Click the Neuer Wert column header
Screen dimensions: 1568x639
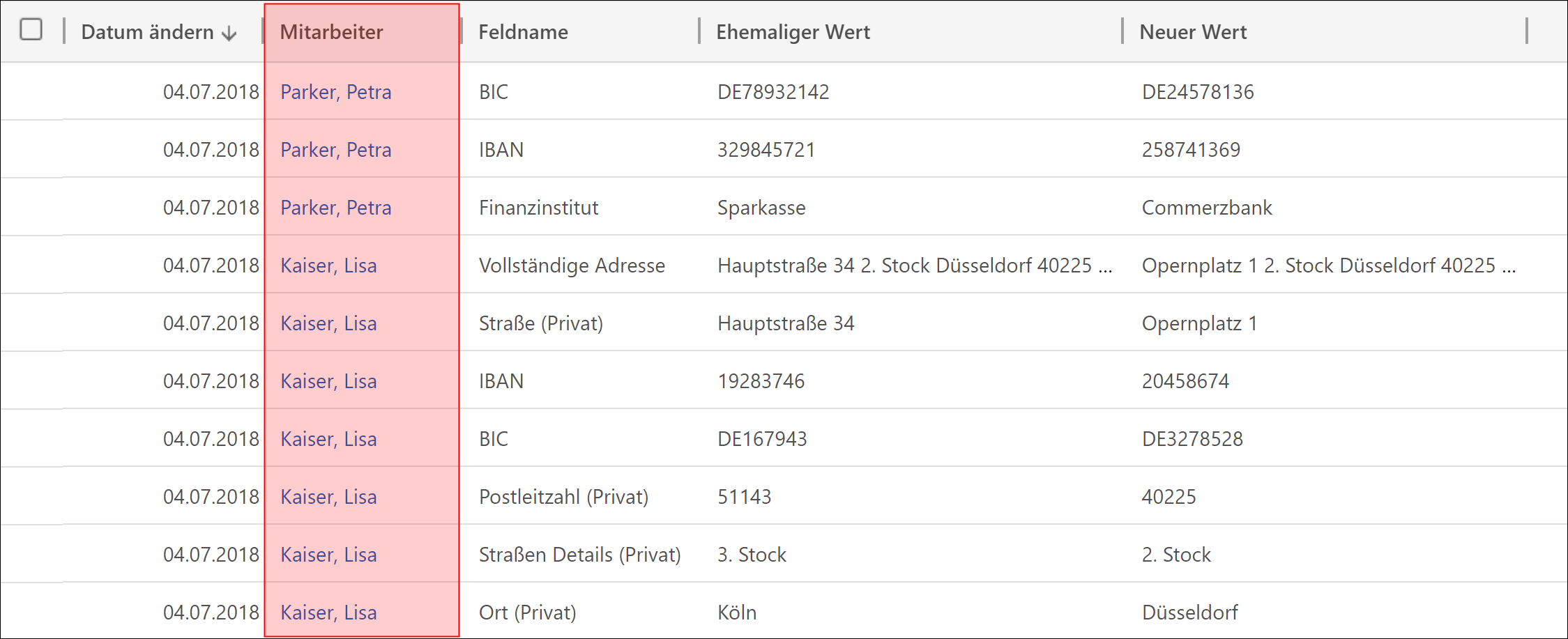tap(1193, 32)
